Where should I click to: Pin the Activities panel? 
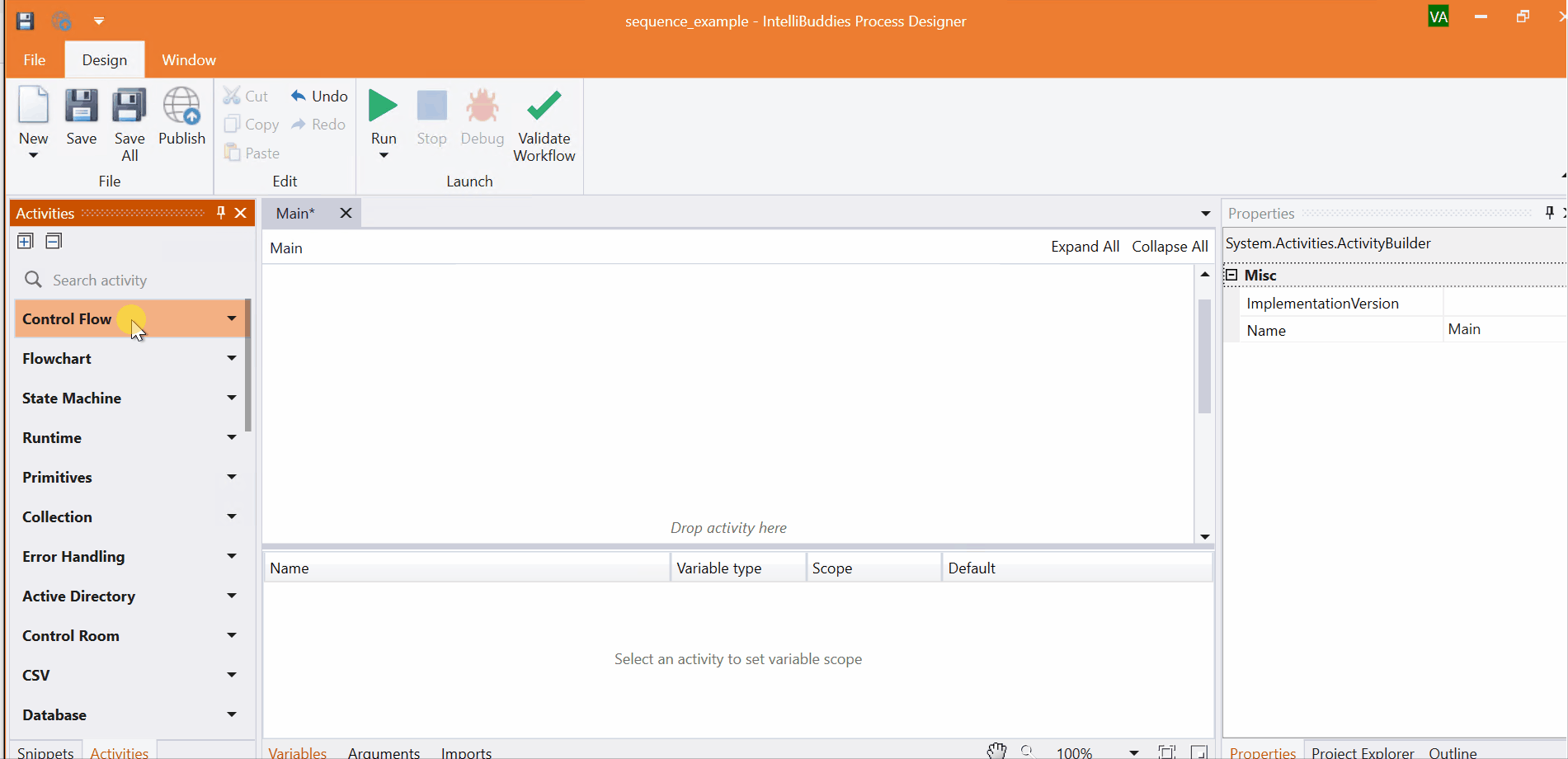point(221,213)
